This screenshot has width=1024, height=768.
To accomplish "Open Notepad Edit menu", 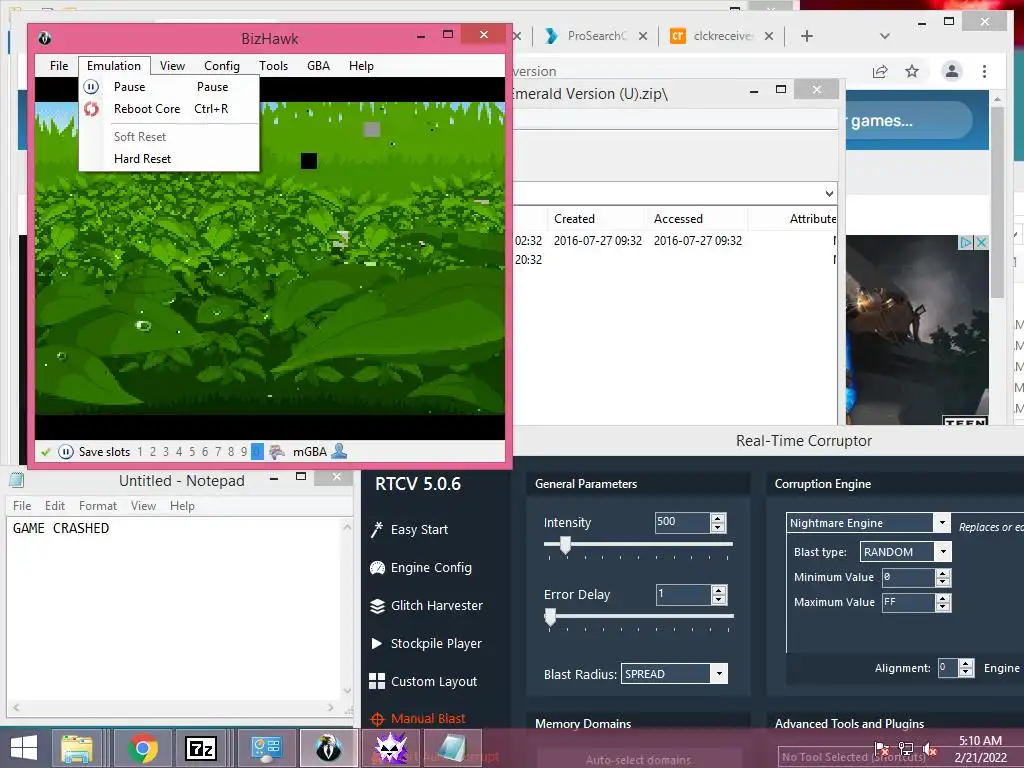I will 55,505.
